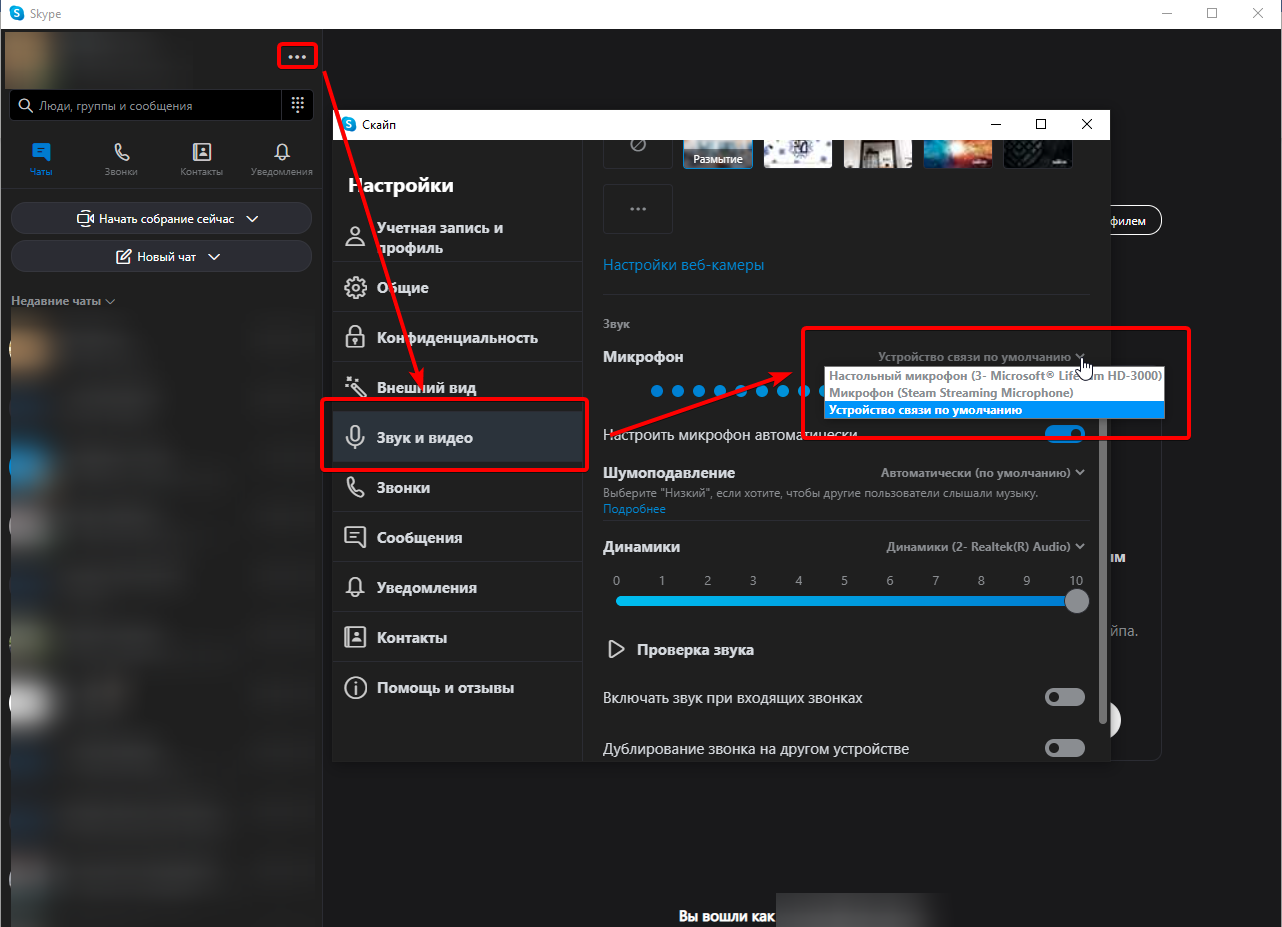Open the Контакты settings section
The height and width of the screenshot is (927, 1282).
pyautogui.click(x=457, y=638)
